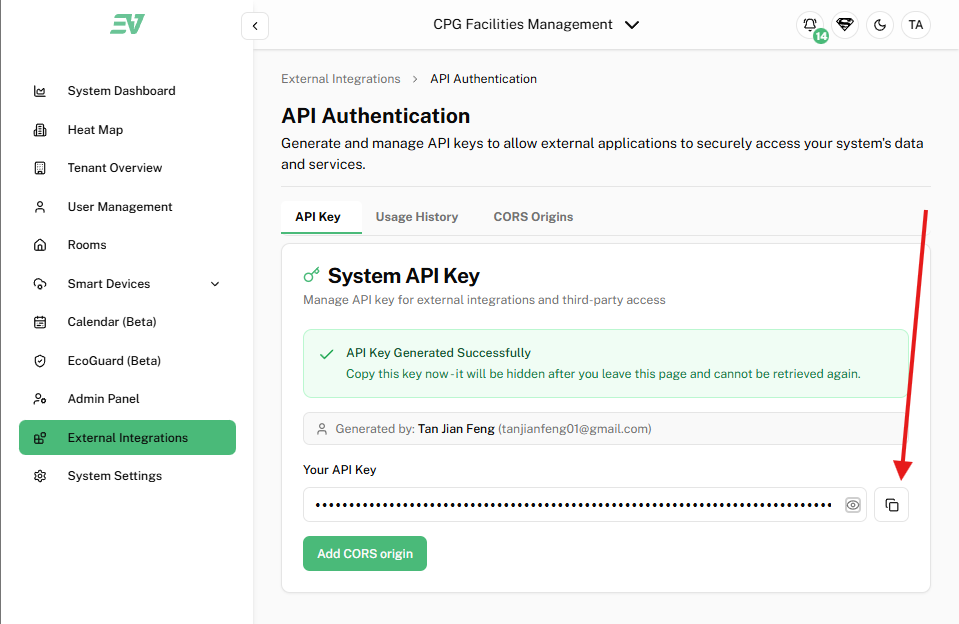Image resolution: width=959 pixels, height=624 pixels.
Task: Expand the Smart Devices submenu
Action: 215,284
